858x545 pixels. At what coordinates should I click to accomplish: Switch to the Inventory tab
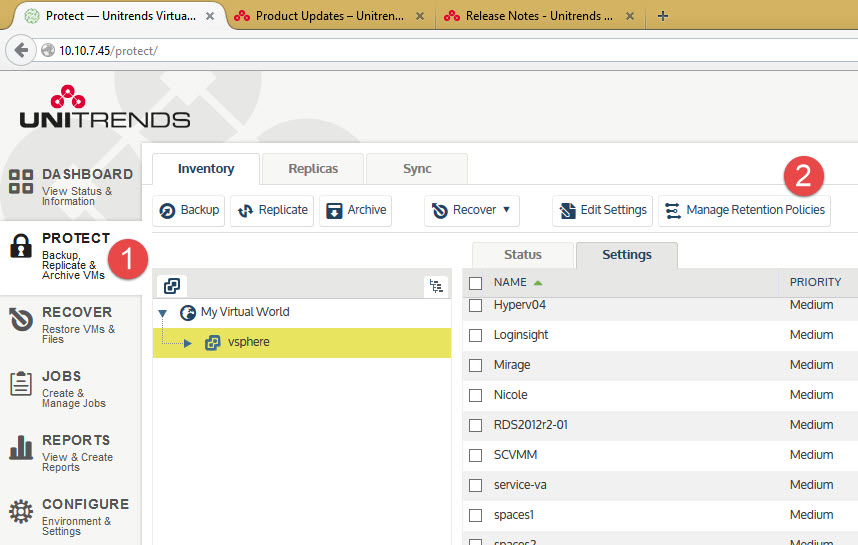point(206,169)
